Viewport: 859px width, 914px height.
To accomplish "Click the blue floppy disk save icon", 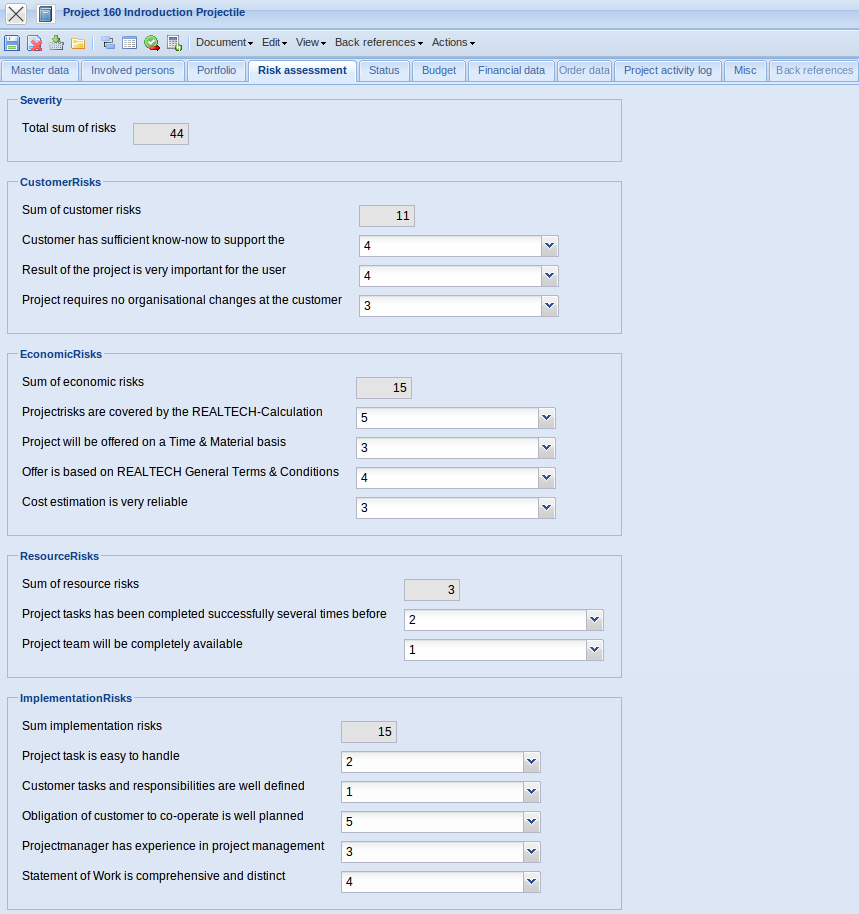I will point(12,43).
